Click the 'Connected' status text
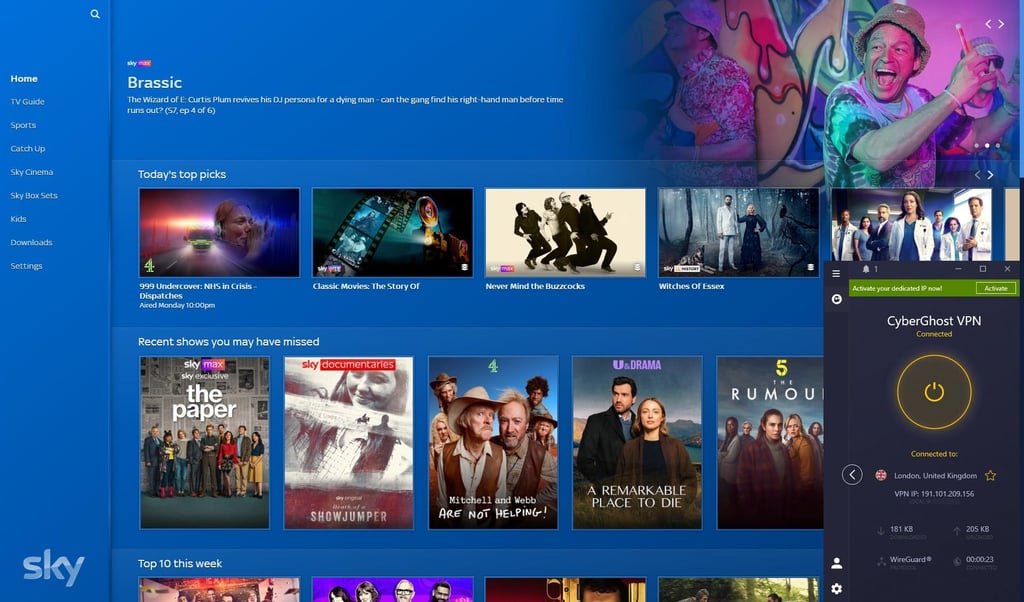This screenshot has height=602, width=1024. [934, 334]
